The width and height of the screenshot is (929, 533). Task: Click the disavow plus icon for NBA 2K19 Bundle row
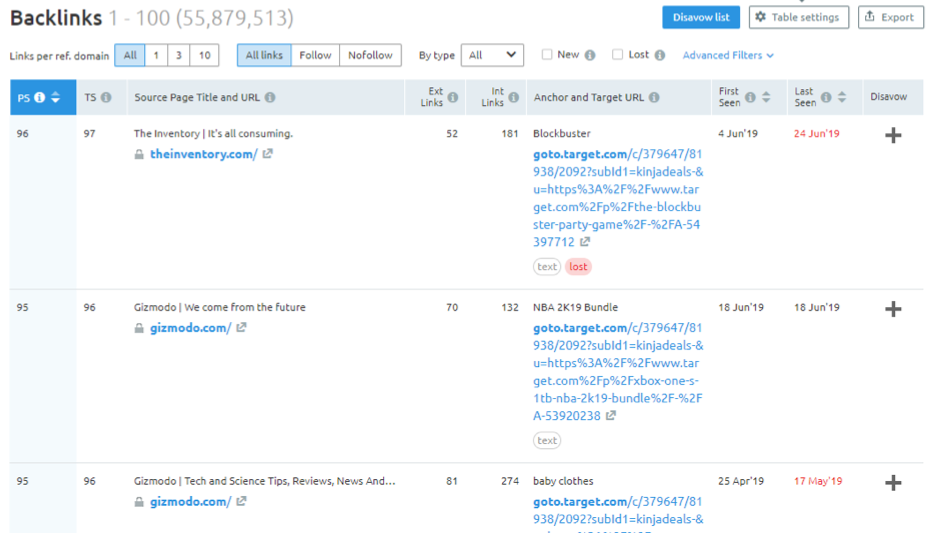(x=893, y=309)
